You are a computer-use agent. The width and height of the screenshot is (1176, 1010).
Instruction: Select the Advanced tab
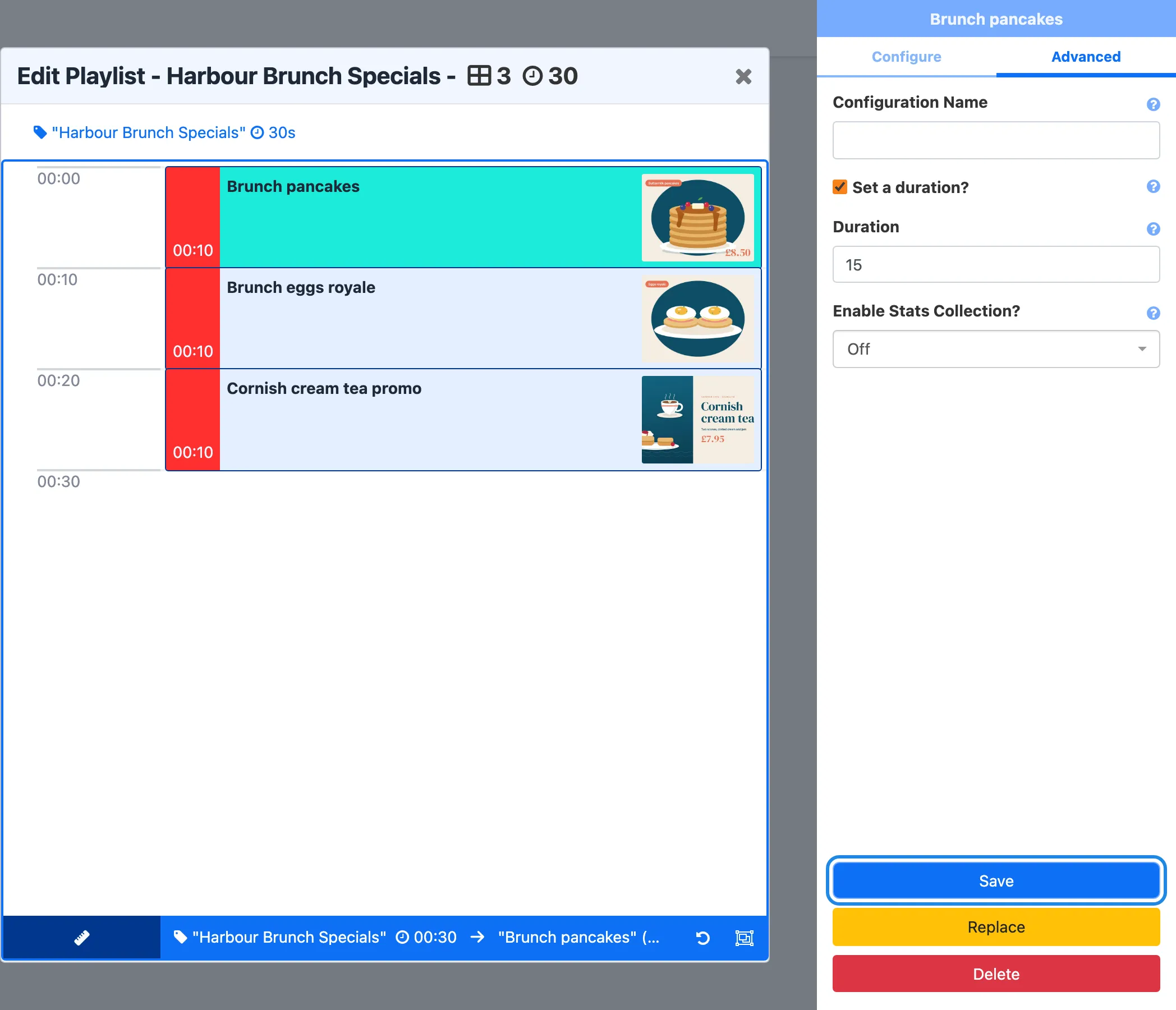1086,57
